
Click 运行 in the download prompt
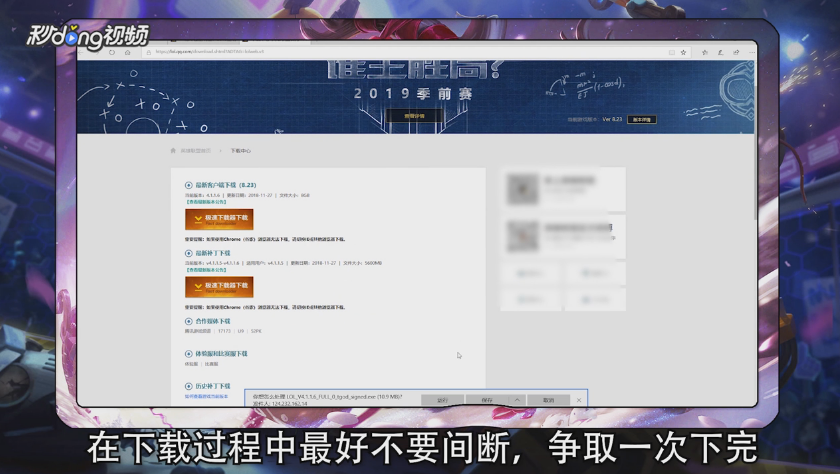[x=442, y=400]
